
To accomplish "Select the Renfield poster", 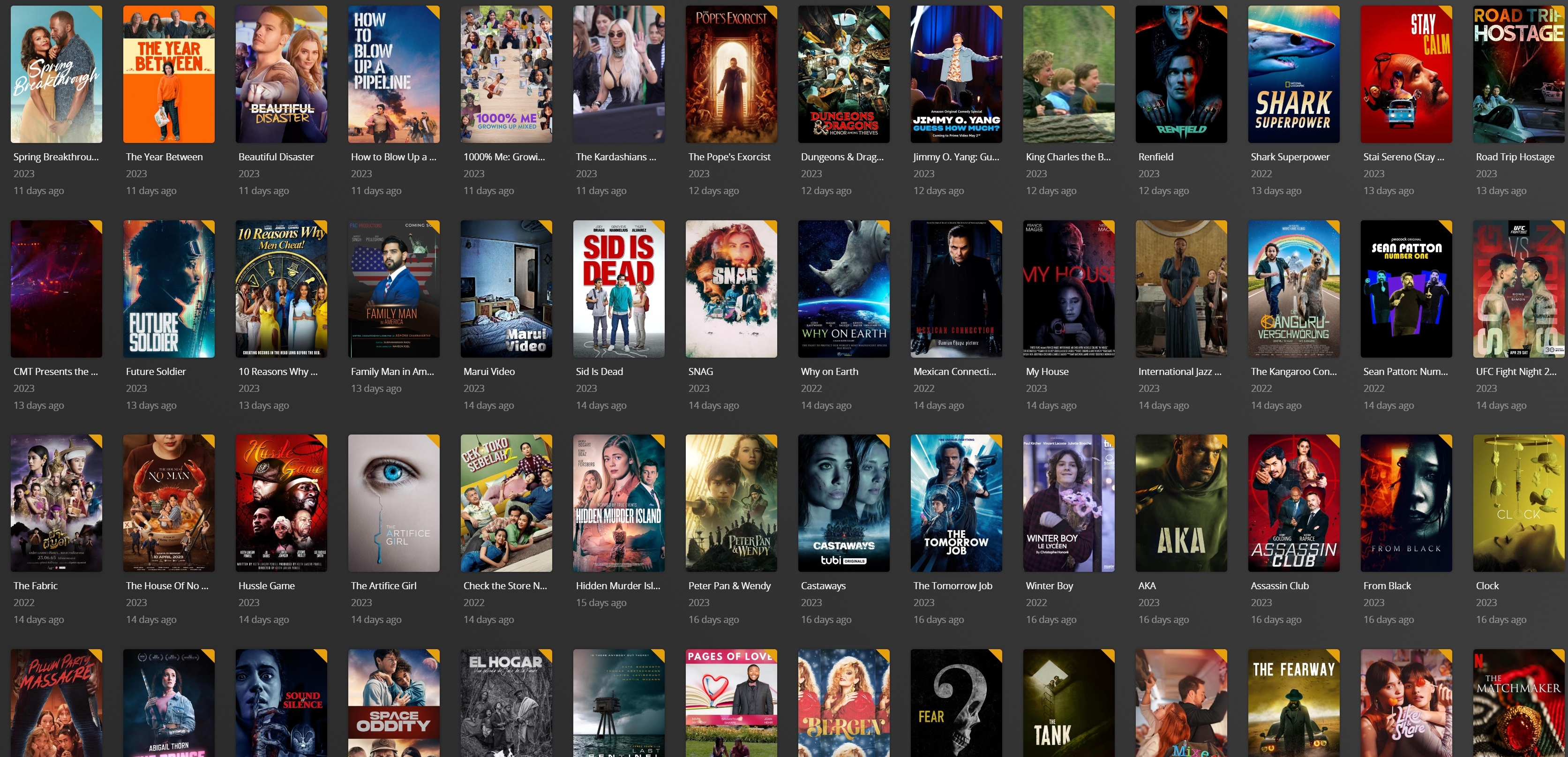I will (1181, 74).
